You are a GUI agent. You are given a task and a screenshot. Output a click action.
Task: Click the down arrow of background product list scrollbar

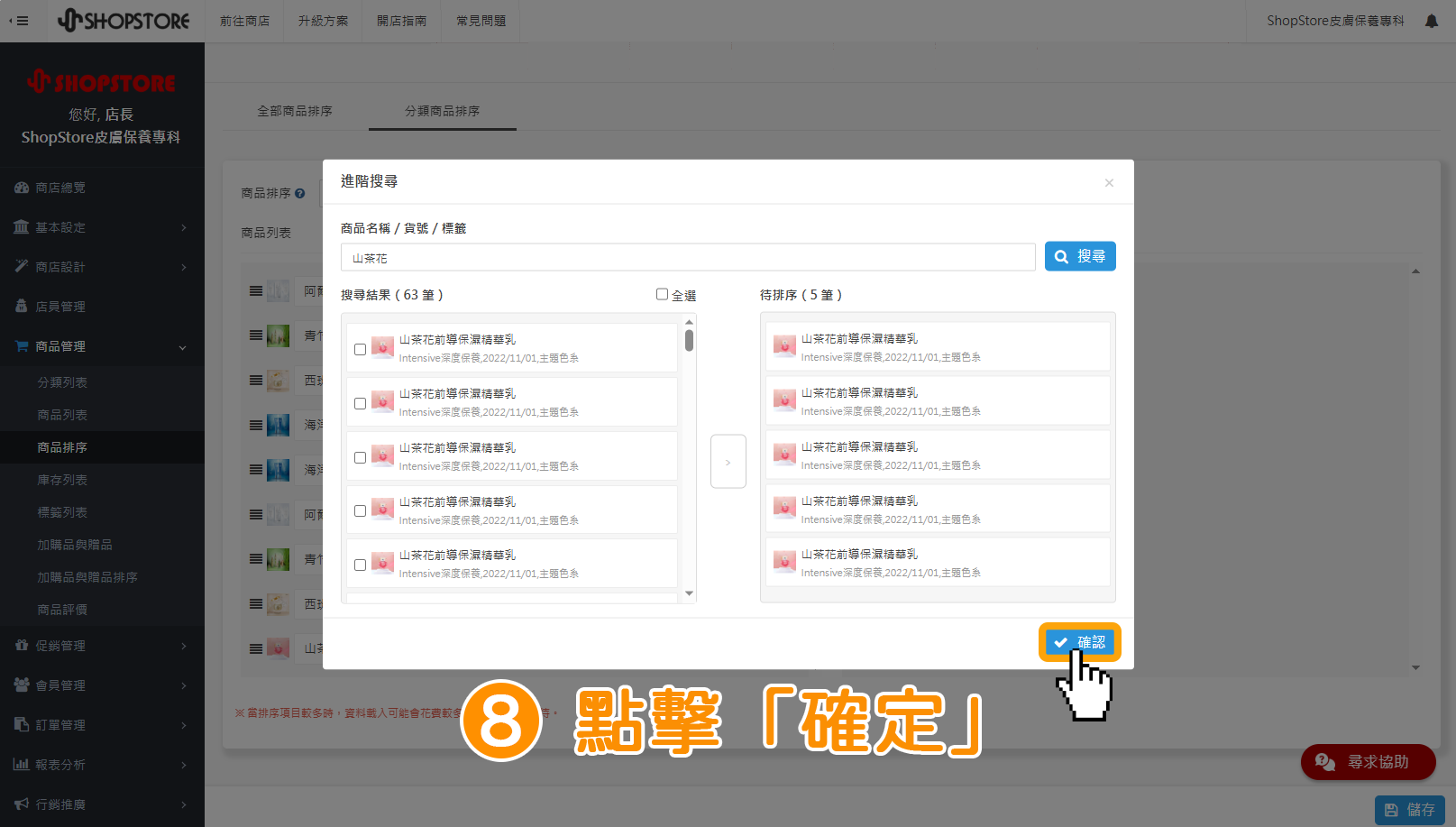pos(1415,667)
